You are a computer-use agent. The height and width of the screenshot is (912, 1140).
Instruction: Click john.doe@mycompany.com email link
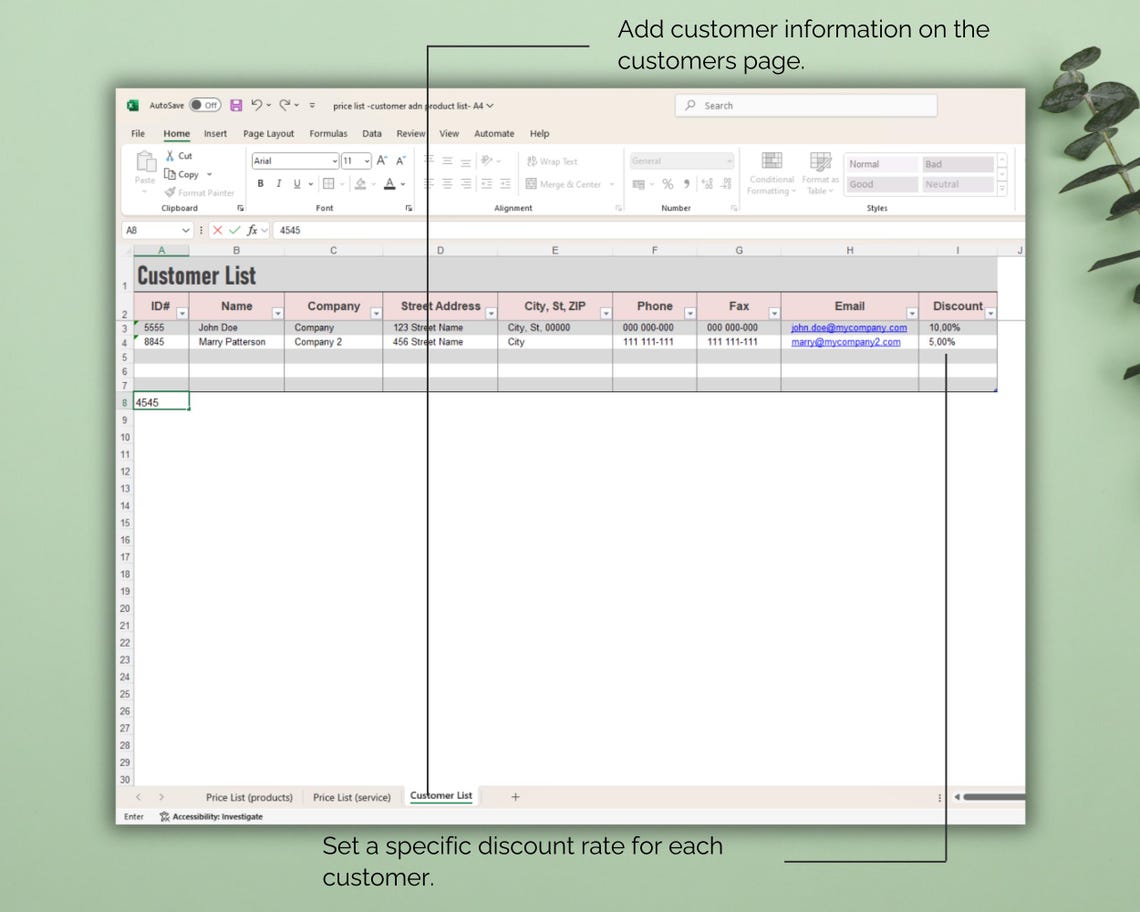pos(848,328)
